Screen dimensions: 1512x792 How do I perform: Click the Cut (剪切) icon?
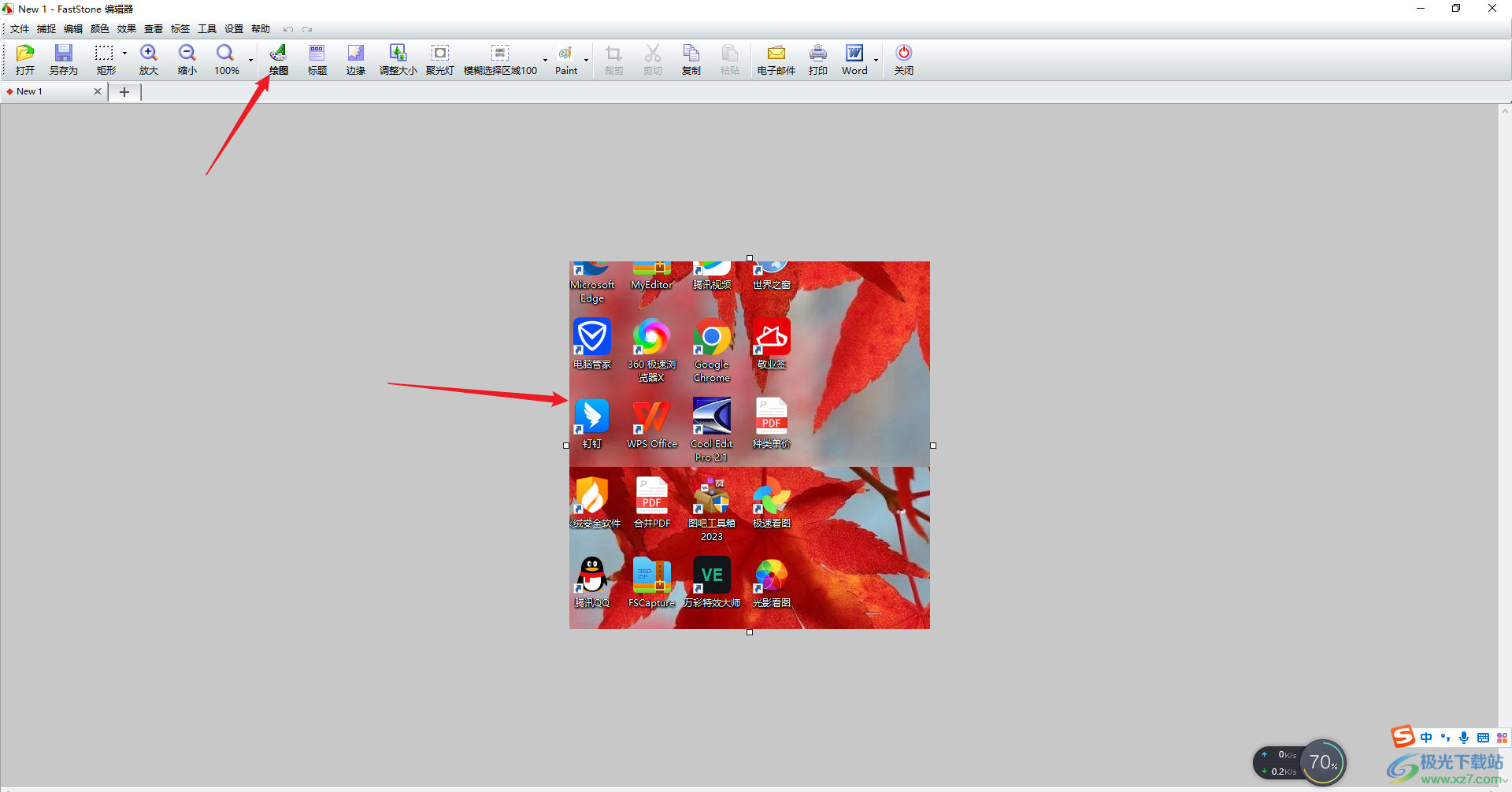(653, 60)
